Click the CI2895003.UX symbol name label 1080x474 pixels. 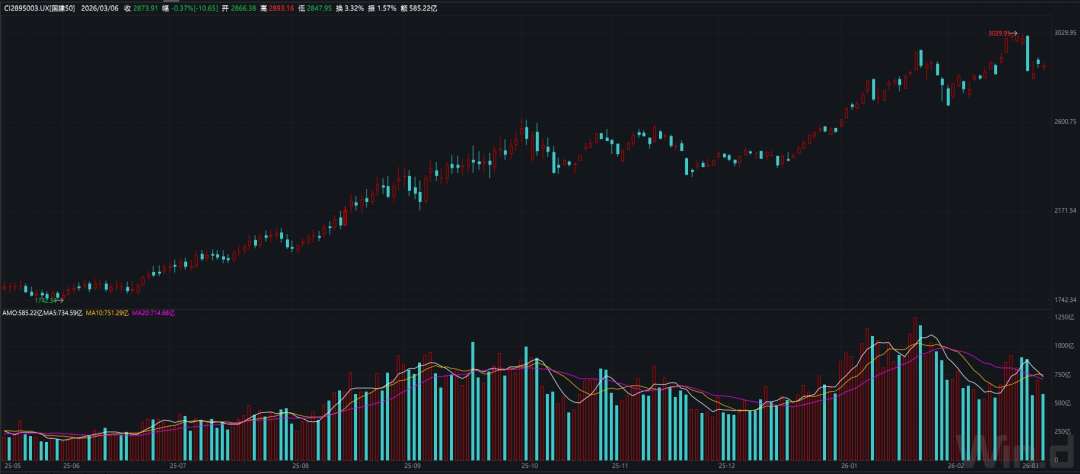39,7
